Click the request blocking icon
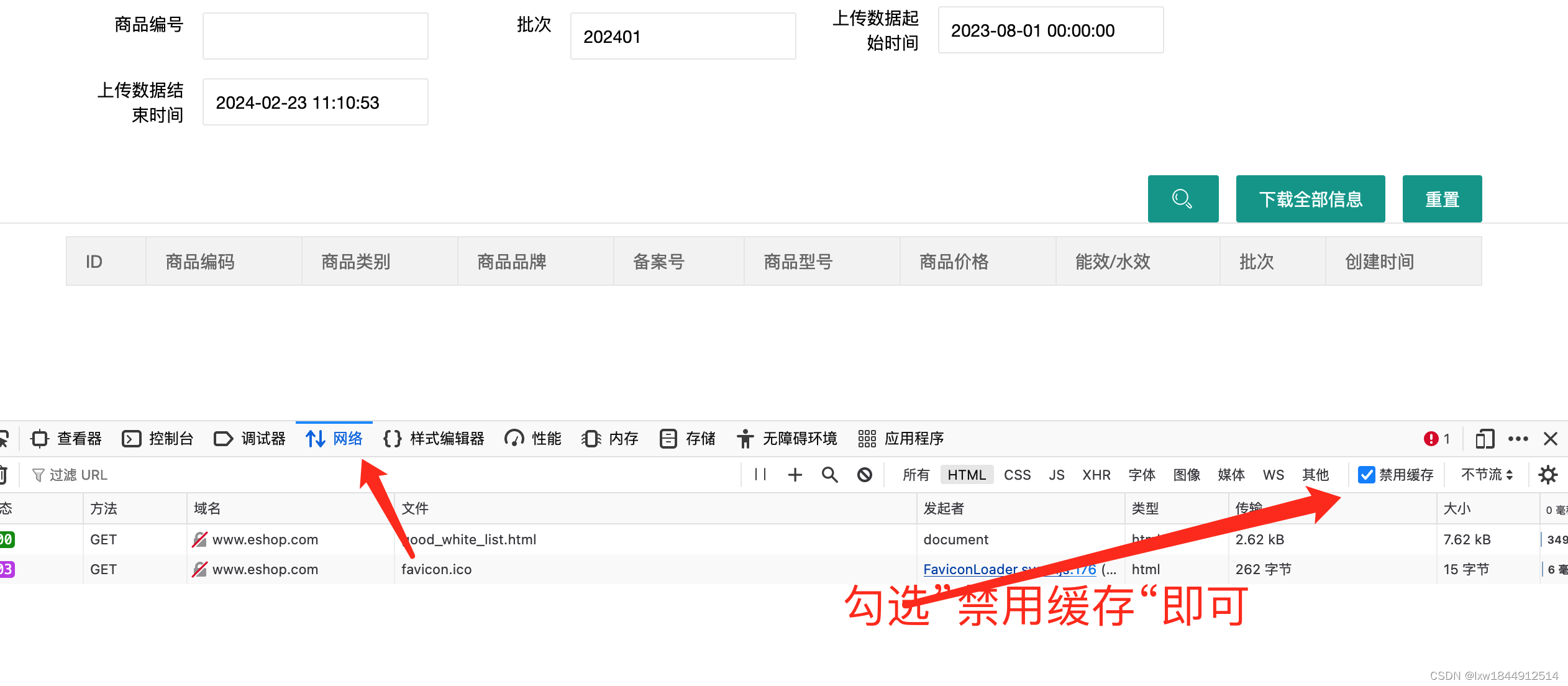Viewport: 1568px width, 686px height. [x=864, y=475]
